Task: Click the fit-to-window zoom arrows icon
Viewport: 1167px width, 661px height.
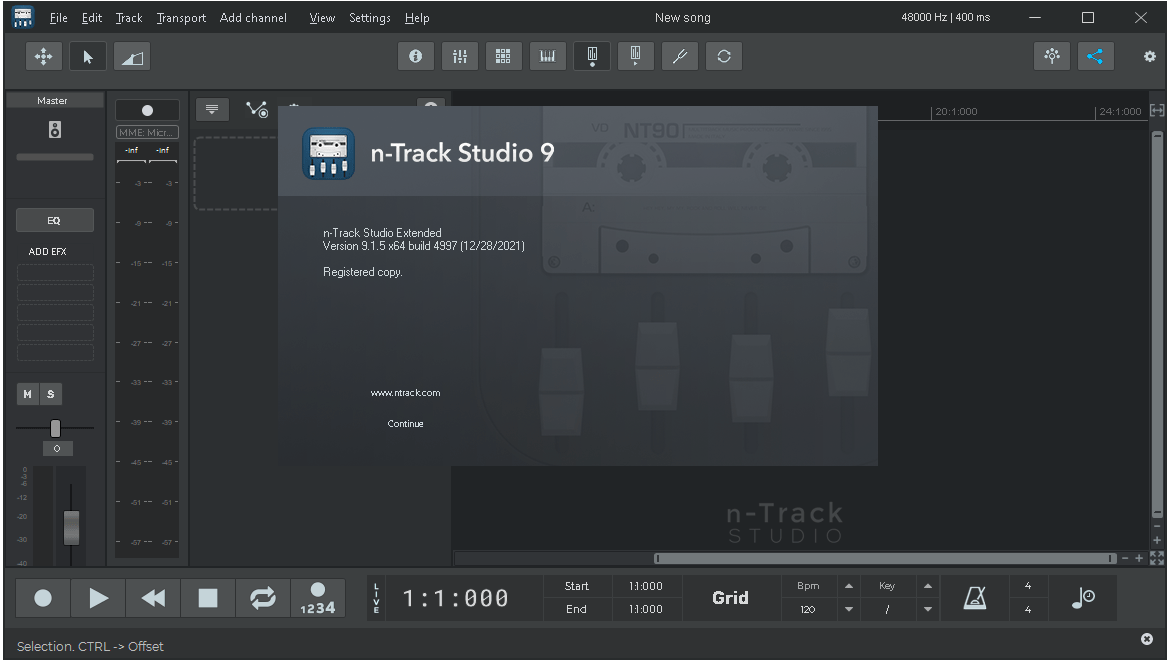Action: pyautogui.click(x=1157, y=558)
